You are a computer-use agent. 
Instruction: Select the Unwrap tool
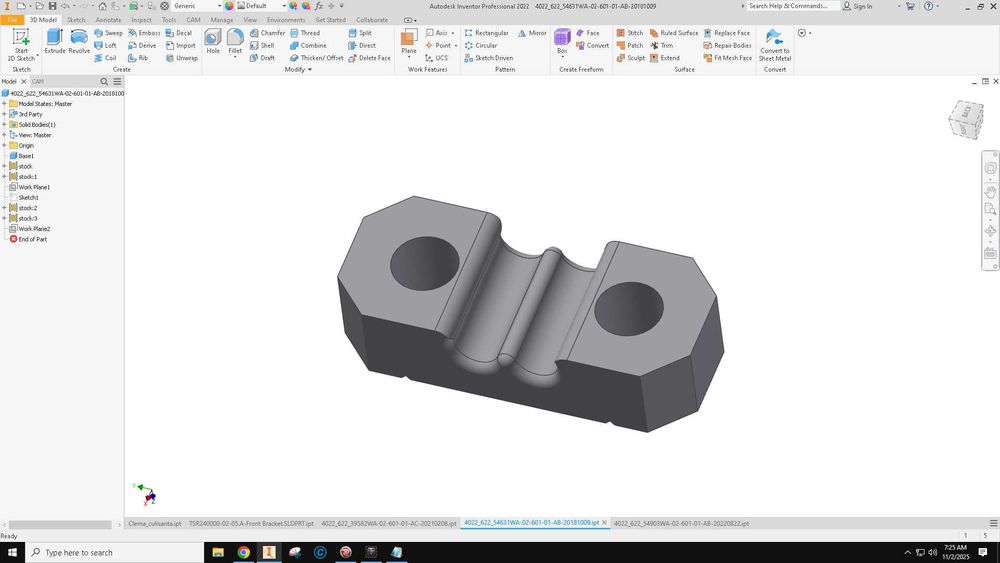[x=182, y=57]
